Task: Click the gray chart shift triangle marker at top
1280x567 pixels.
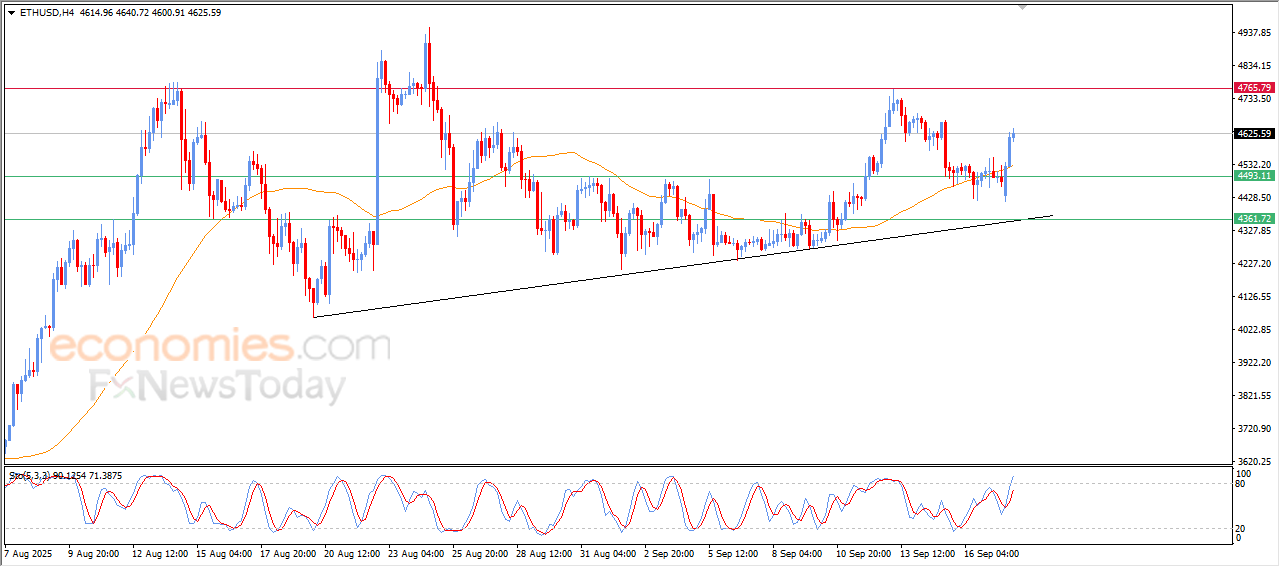Action: coord(1022,7)
